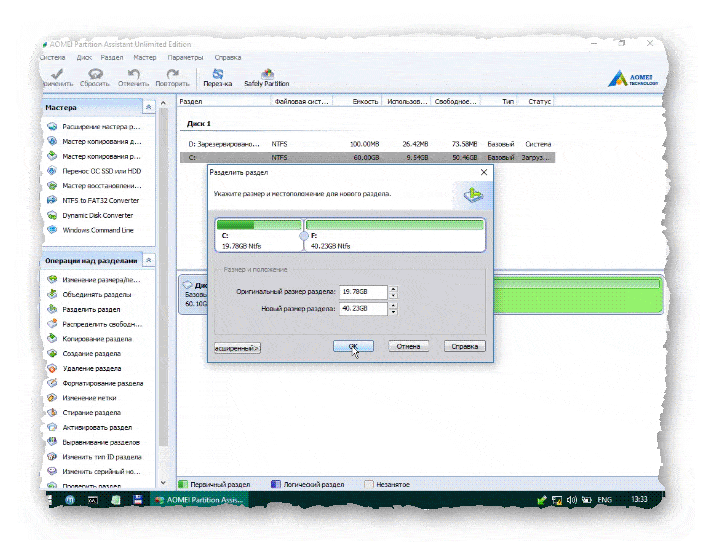The width and height of the screenshot is (704, 544).
Task: Expand the Расширенный options in dialog
Action: pyautogui.click(x=238, y=348)
